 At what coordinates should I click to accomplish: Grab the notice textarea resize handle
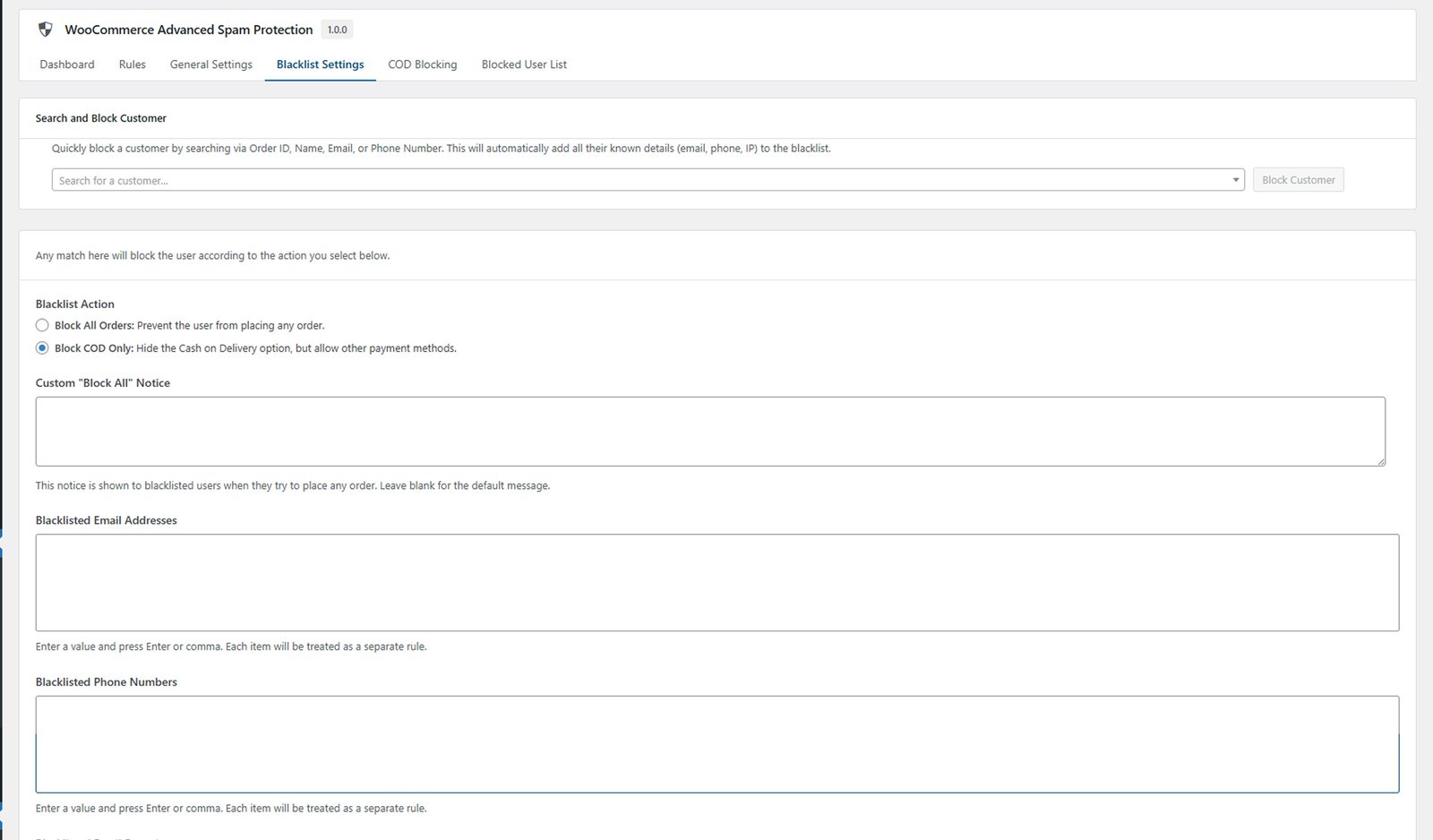(1381, 462)
